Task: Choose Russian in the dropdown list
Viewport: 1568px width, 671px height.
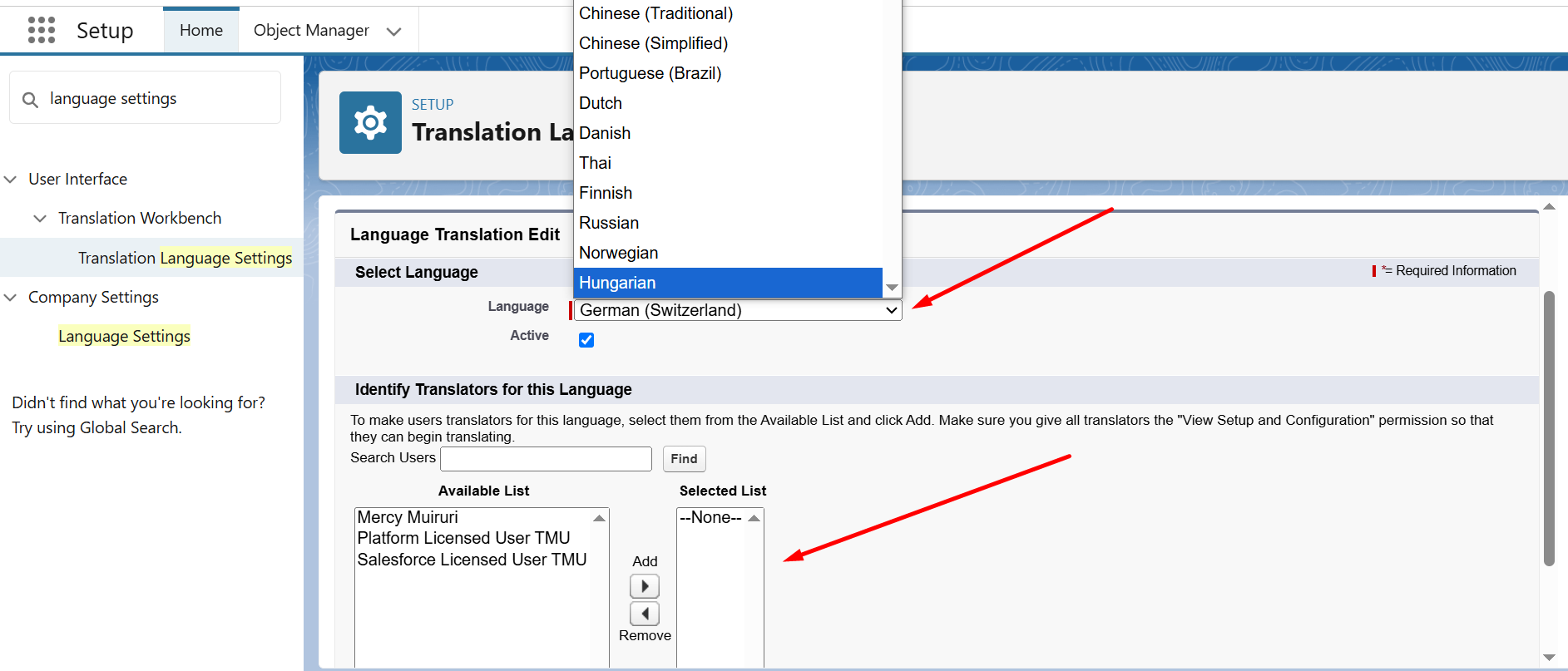Action: click(x=728, y=223)
